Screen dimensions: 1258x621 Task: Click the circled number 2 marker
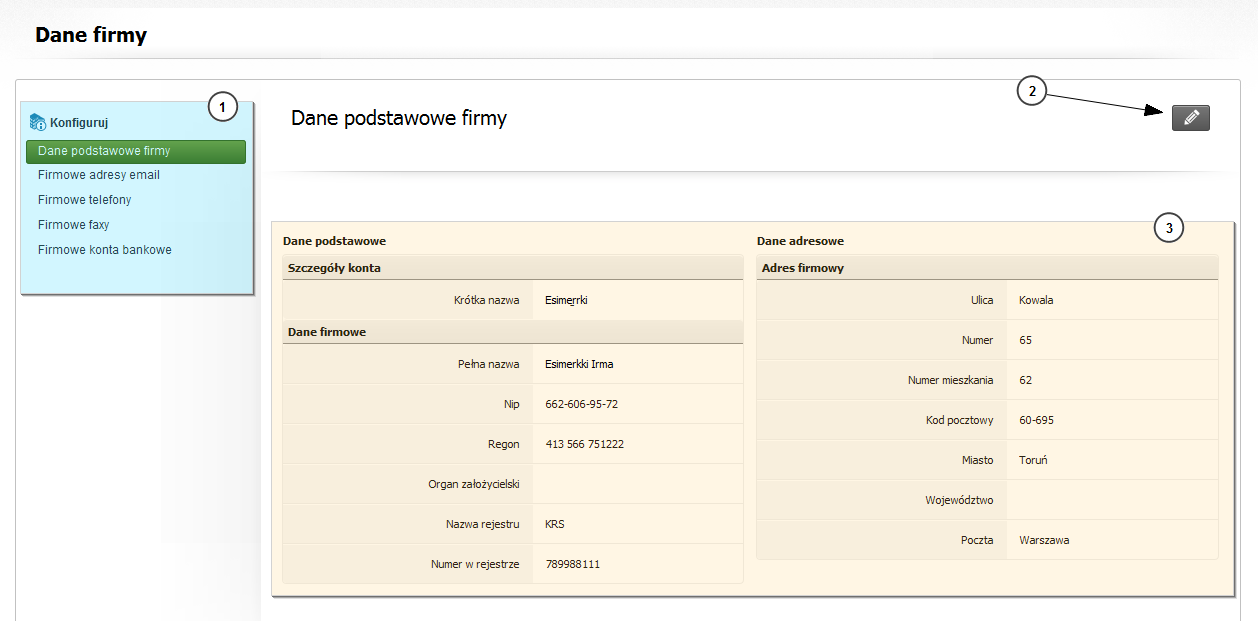[1032, 91]
